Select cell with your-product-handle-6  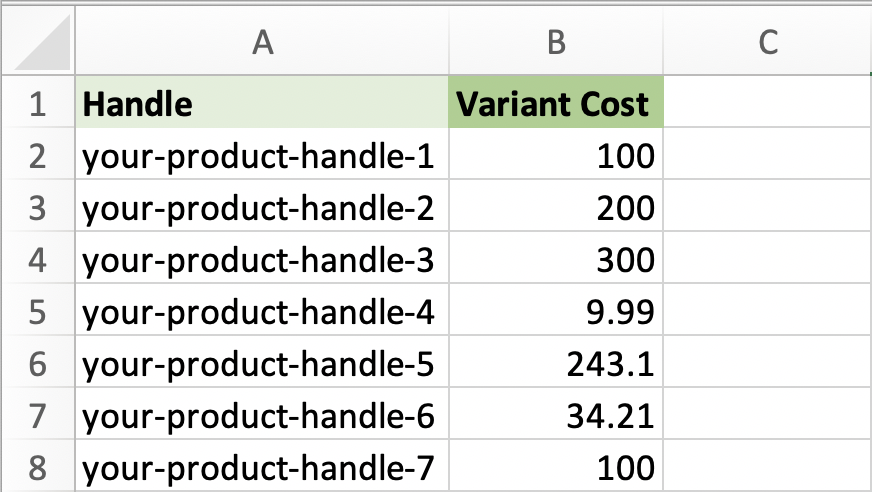coord(262,414)
